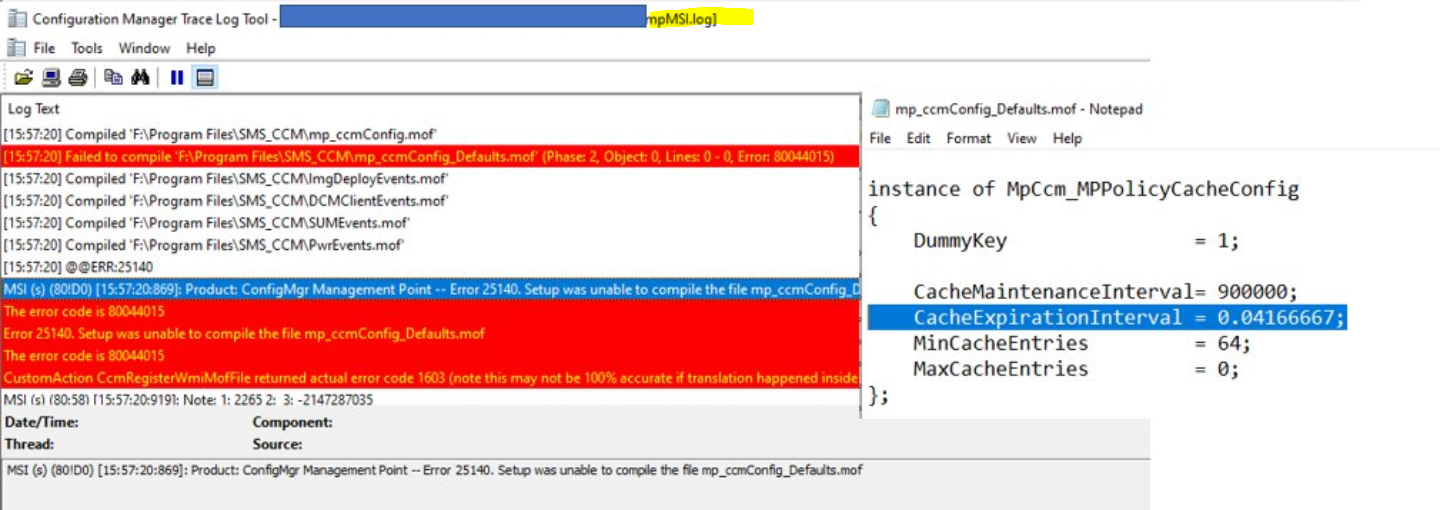Select the MSI (s) (80:58) Note: 1: 2265 row

[x=430, y=399]
